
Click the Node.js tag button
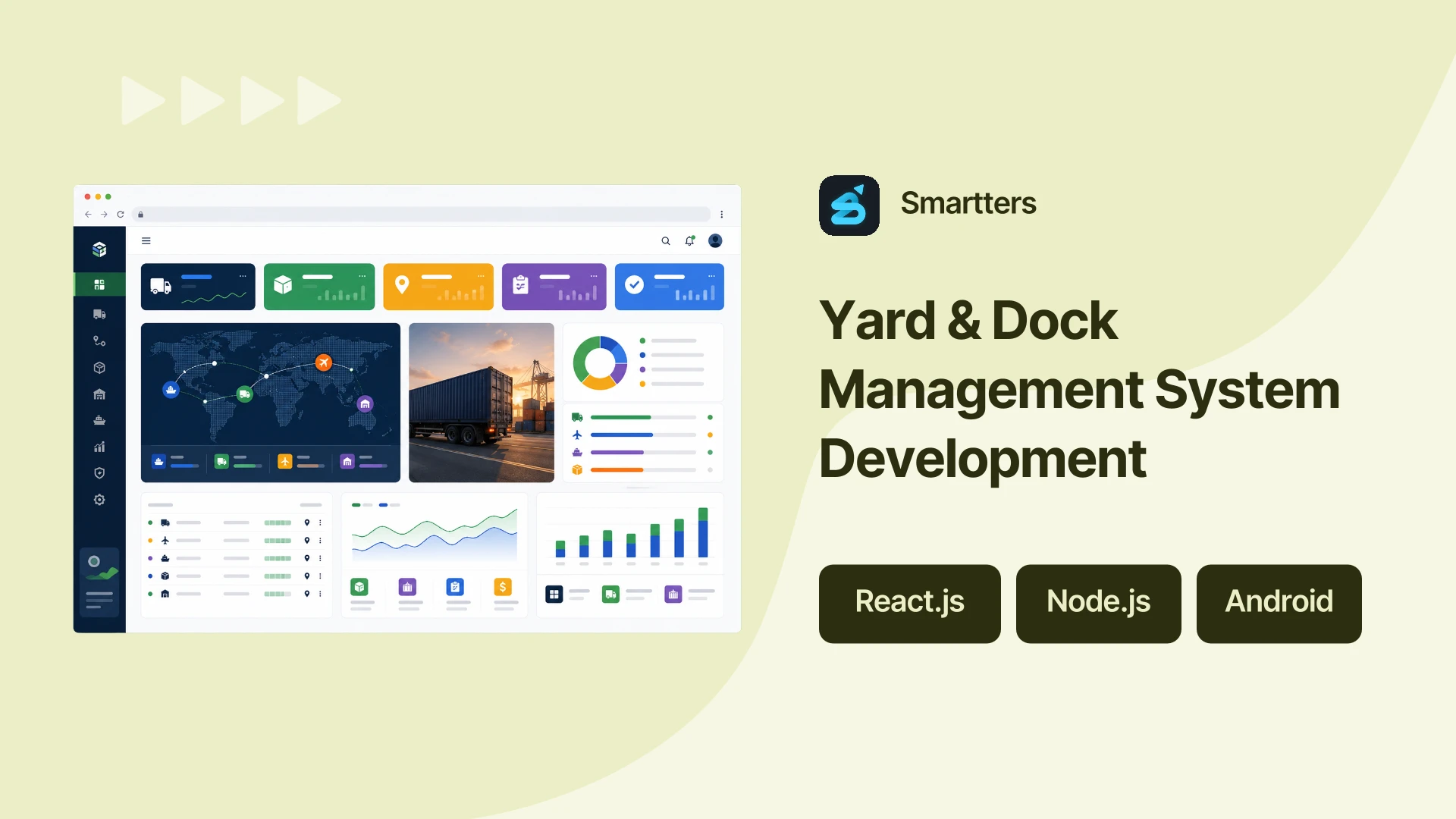pos(1098,604)
